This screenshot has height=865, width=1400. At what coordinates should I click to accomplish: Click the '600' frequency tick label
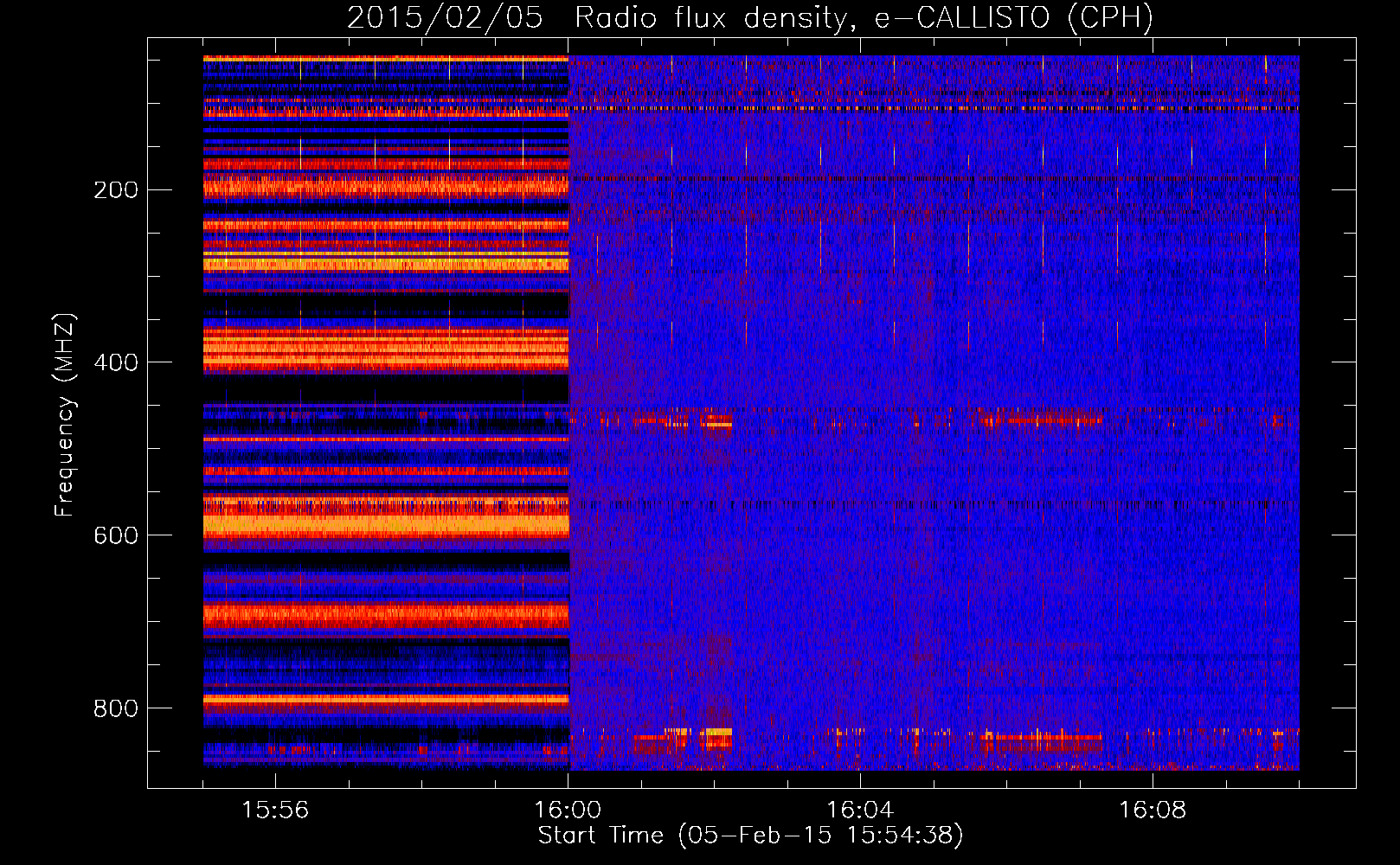click(x=116, y=536)
